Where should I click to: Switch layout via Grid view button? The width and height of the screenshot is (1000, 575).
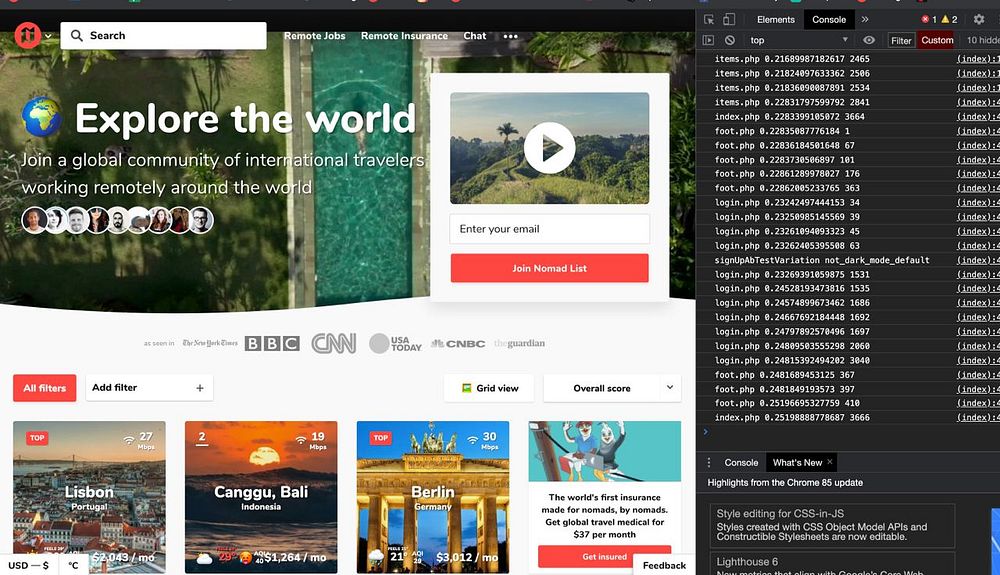489,388
